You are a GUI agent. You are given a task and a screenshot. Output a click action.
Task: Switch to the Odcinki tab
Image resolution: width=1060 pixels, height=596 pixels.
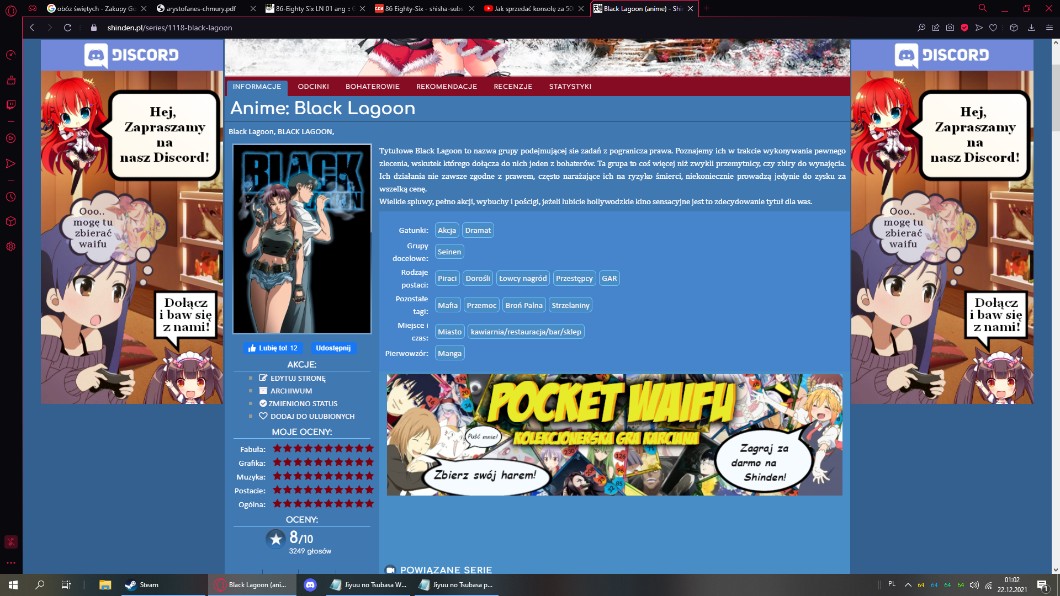click(x=313, y=87)
